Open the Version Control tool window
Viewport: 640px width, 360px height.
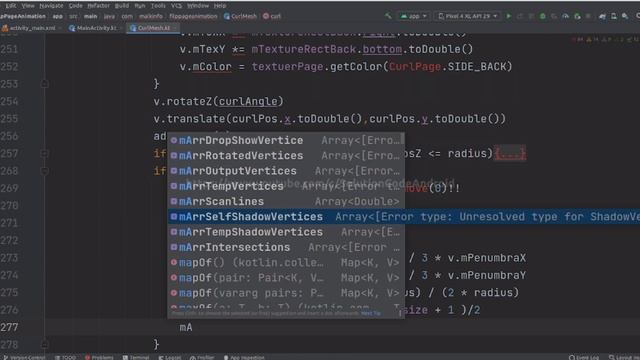pos(24,358)
